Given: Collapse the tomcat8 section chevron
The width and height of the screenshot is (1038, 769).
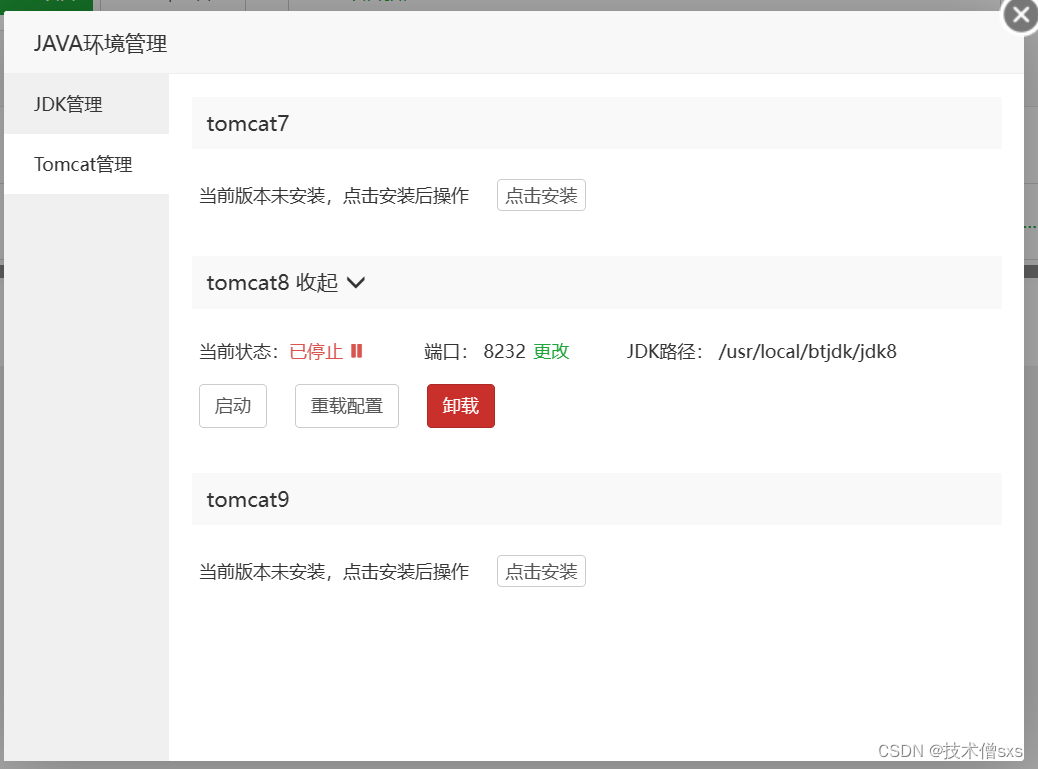Looking at the screenshot, I should coord(355,283).
